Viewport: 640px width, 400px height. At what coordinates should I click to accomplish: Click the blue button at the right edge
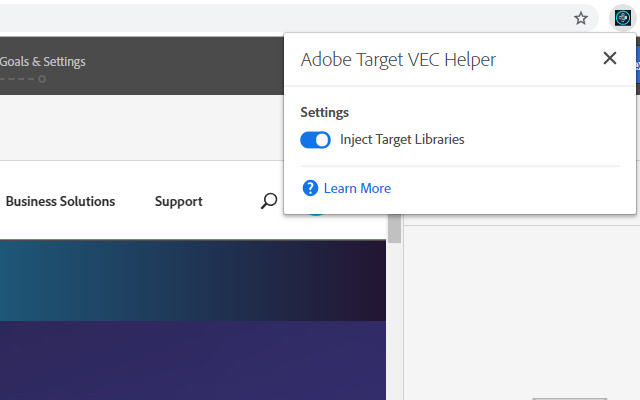click(636, 64)
